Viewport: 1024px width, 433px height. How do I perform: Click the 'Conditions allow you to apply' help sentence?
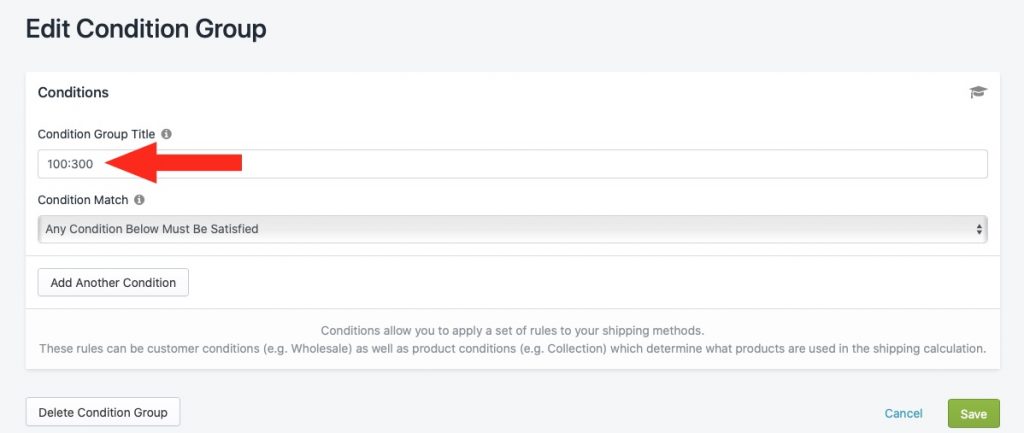click(x=513, y=330)
